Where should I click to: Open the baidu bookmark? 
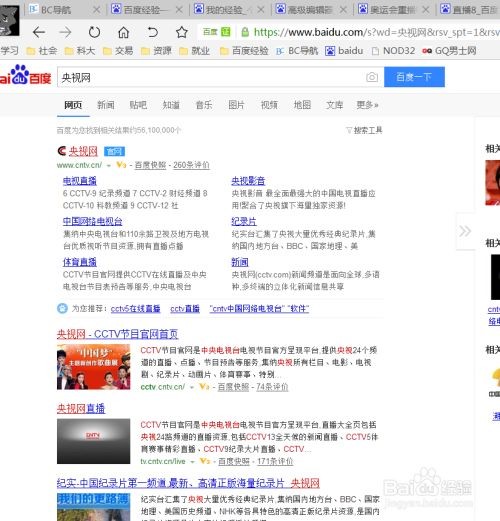click(x=344, y=51)
